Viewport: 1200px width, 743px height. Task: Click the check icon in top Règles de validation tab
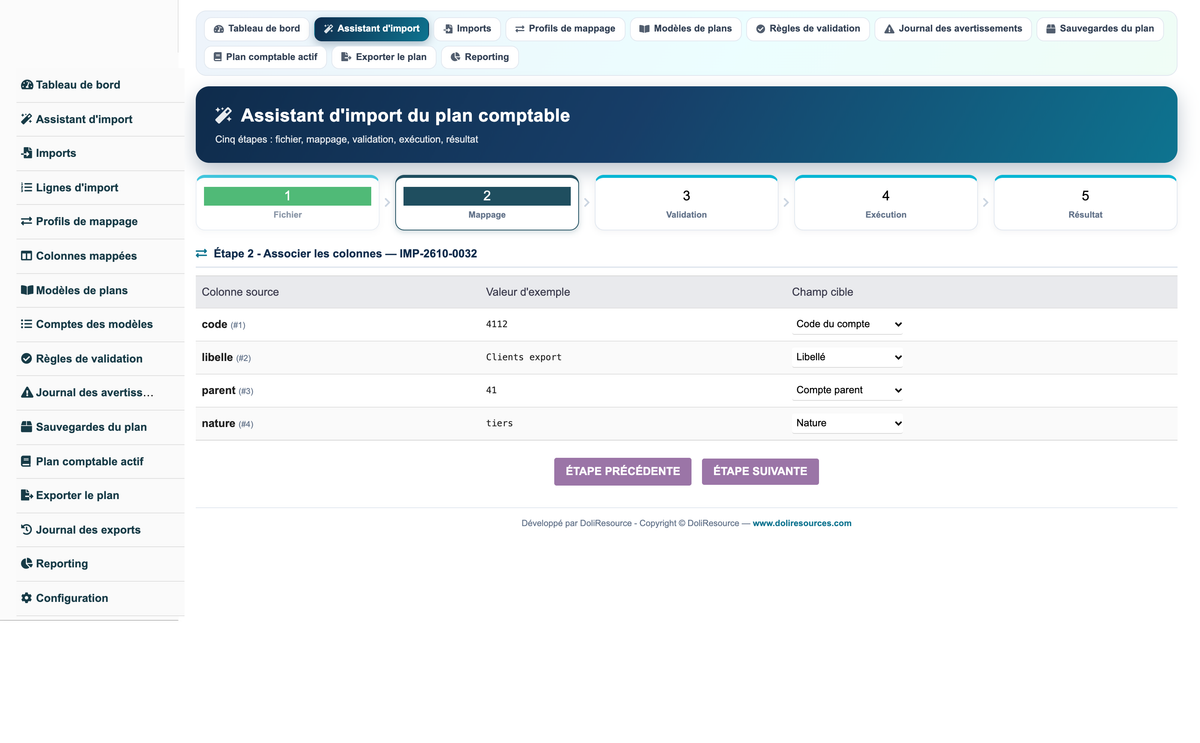[x=760, y=29]
